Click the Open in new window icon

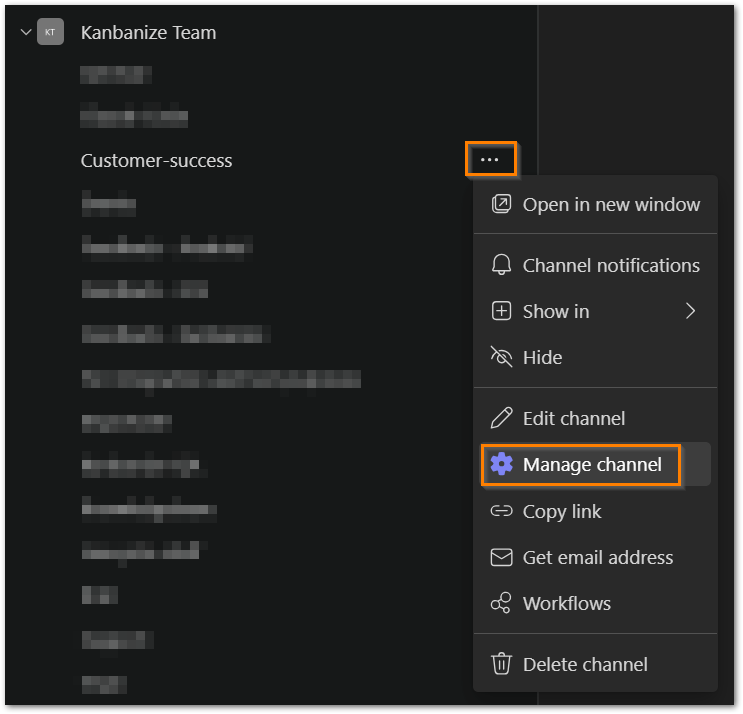point(501,204)
